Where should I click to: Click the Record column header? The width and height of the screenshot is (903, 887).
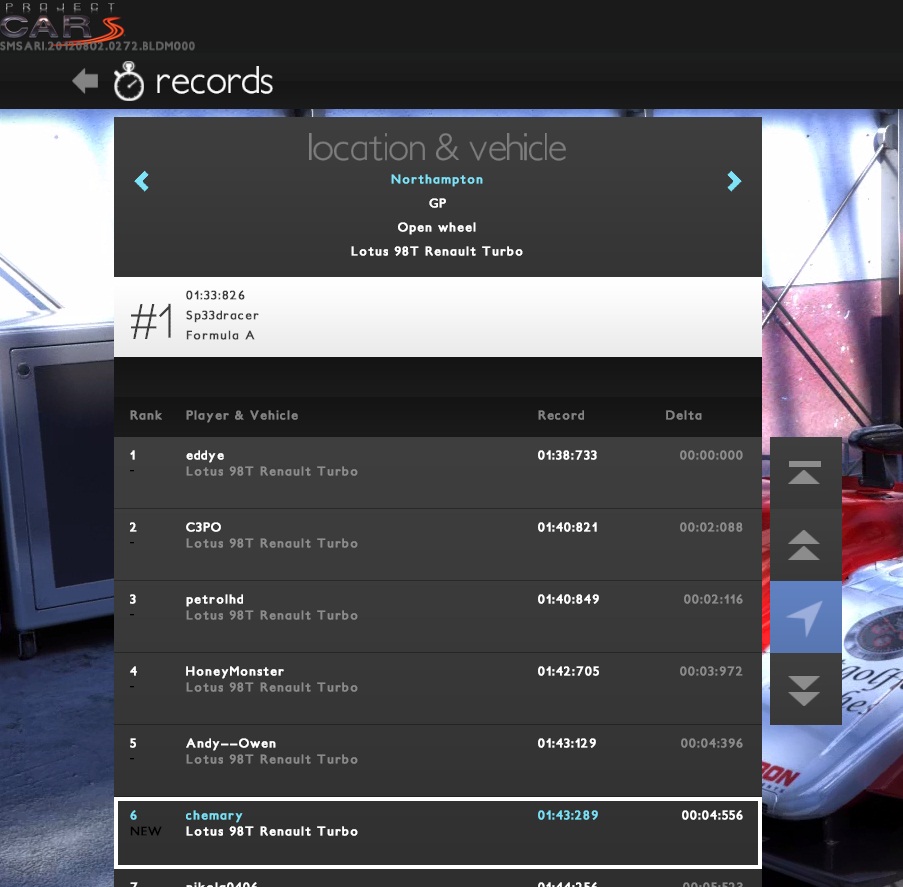(561, 415)
